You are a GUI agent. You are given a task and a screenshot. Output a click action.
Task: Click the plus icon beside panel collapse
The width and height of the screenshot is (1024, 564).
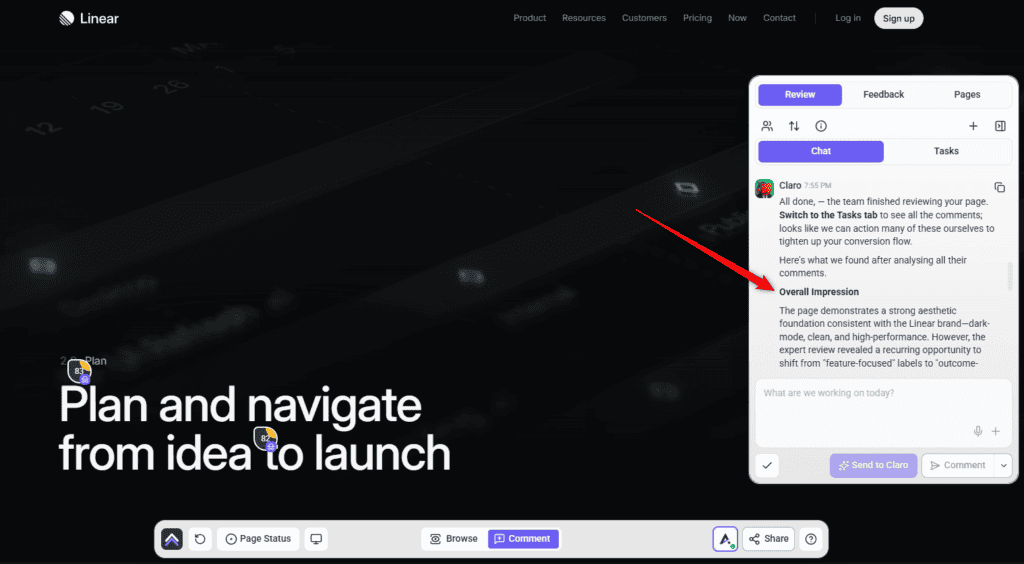point(973,126)
